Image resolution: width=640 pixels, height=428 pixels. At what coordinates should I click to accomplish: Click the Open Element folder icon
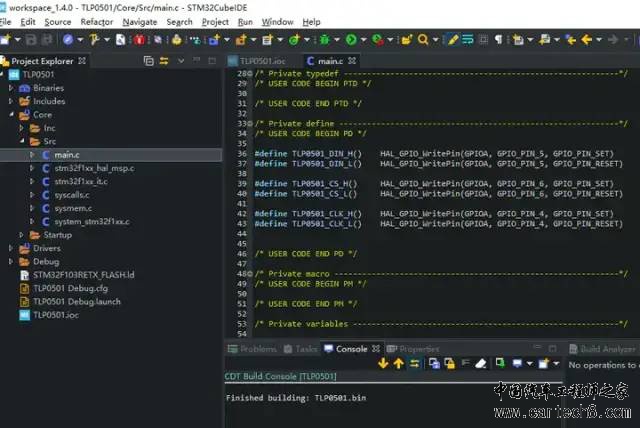coord(406,40)
